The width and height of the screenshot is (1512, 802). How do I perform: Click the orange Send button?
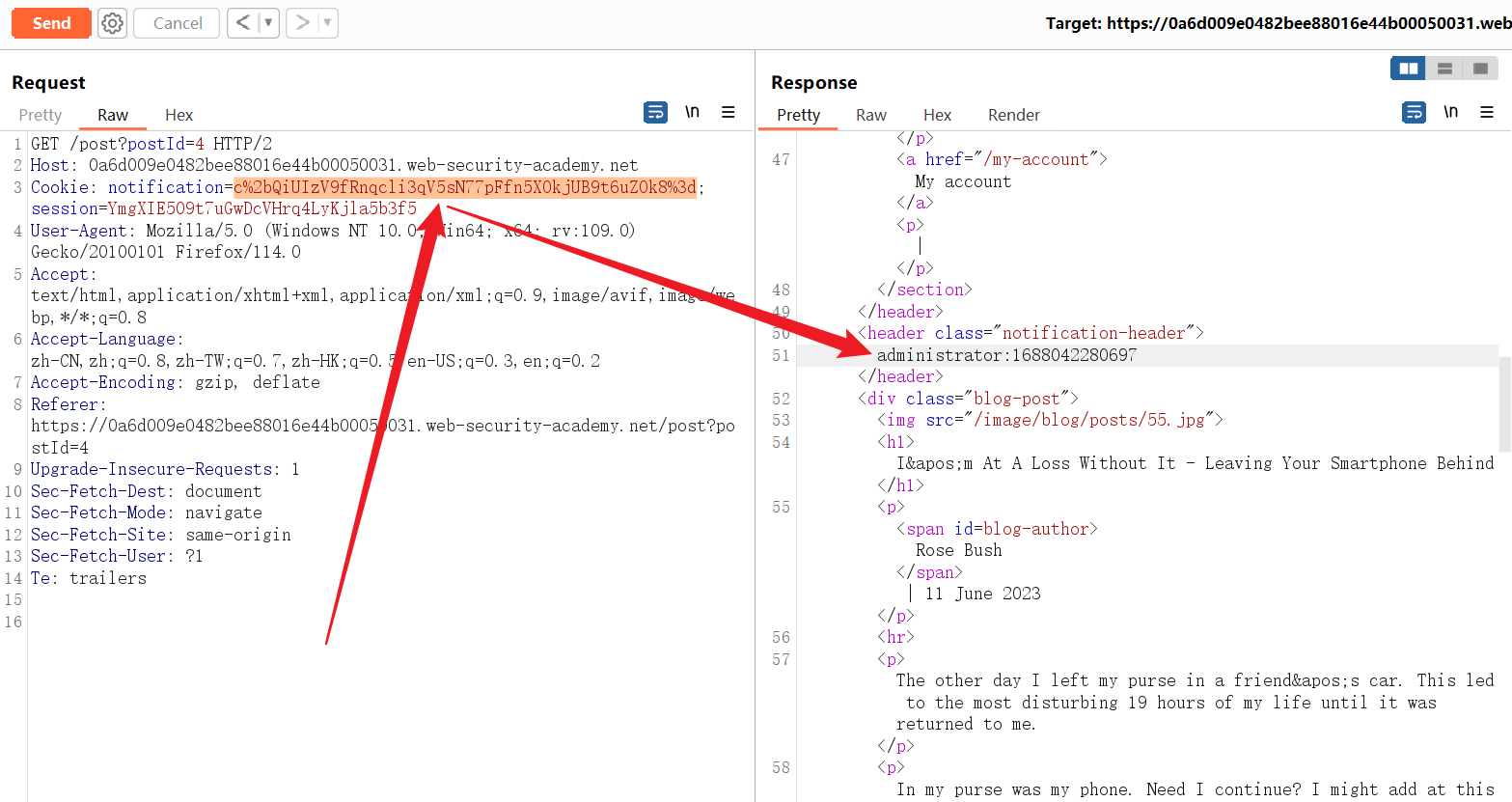(51, 23)
